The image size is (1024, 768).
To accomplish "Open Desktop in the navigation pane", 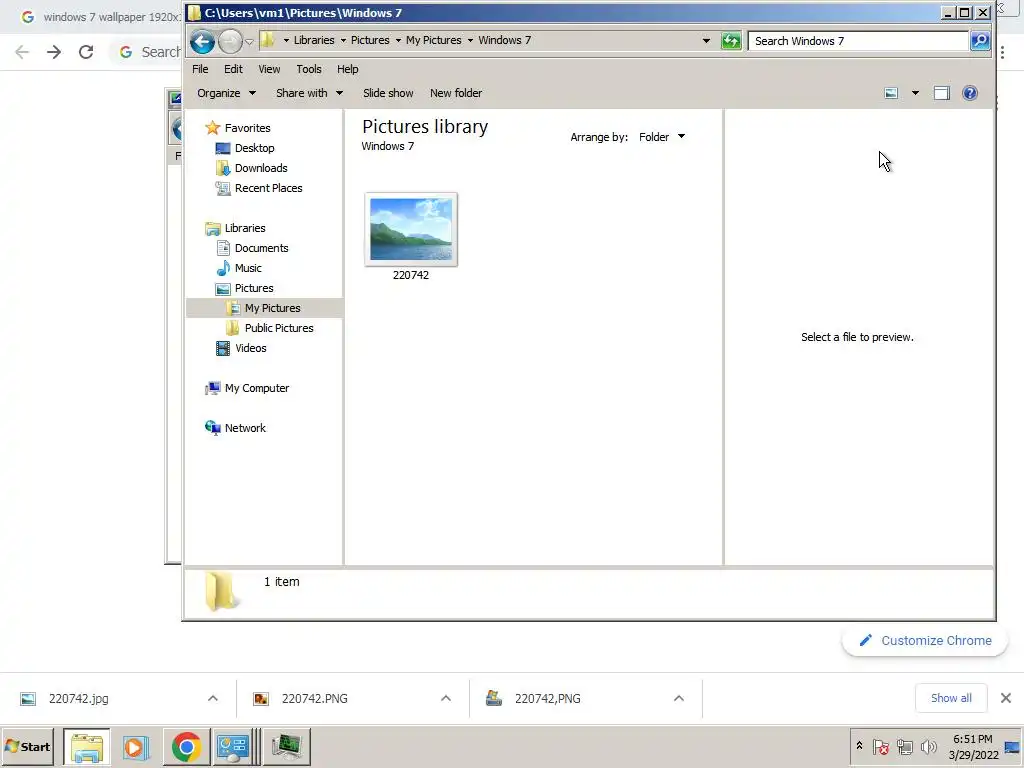I will [254, 148].
